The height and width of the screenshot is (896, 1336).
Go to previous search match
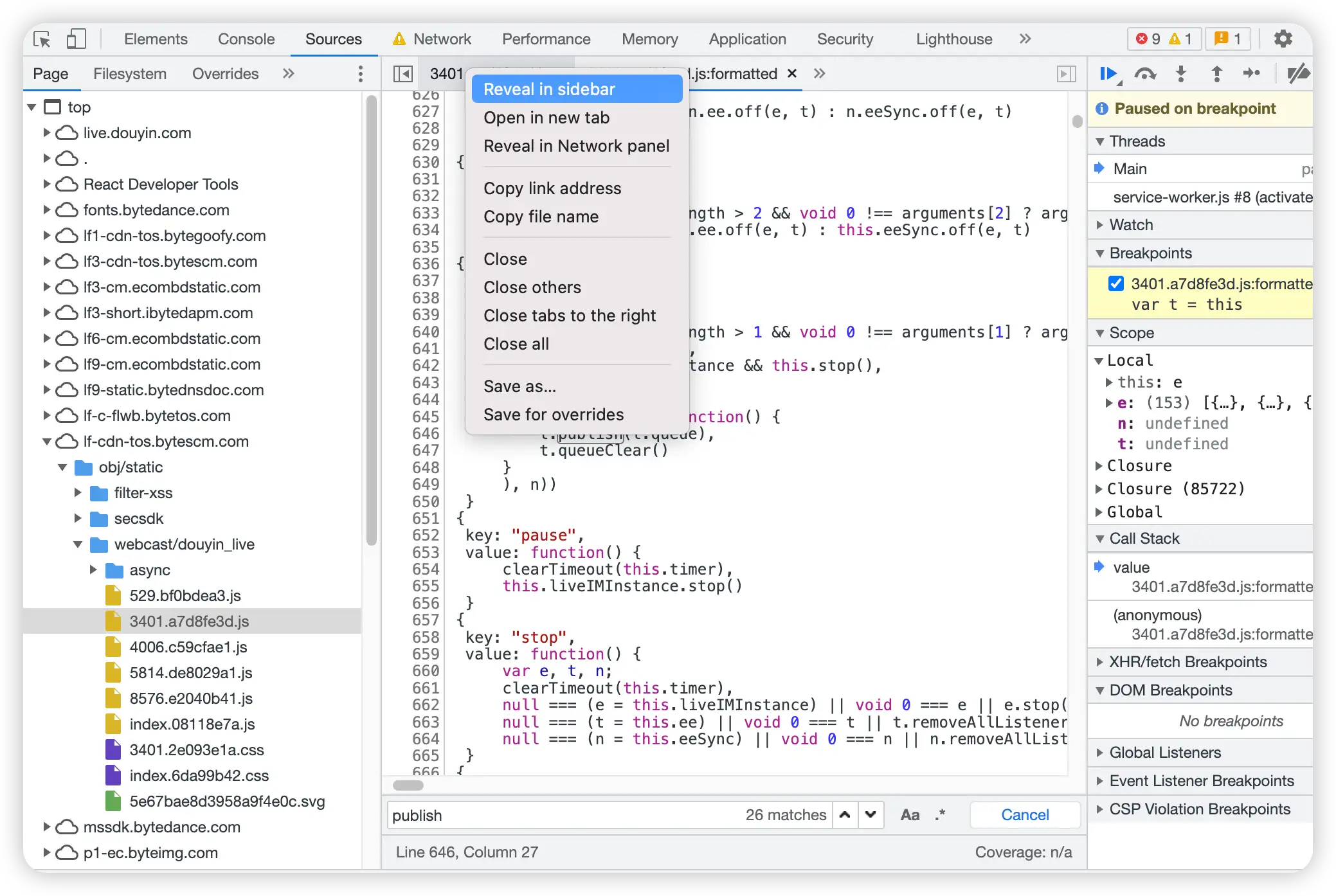click(845, 815)
